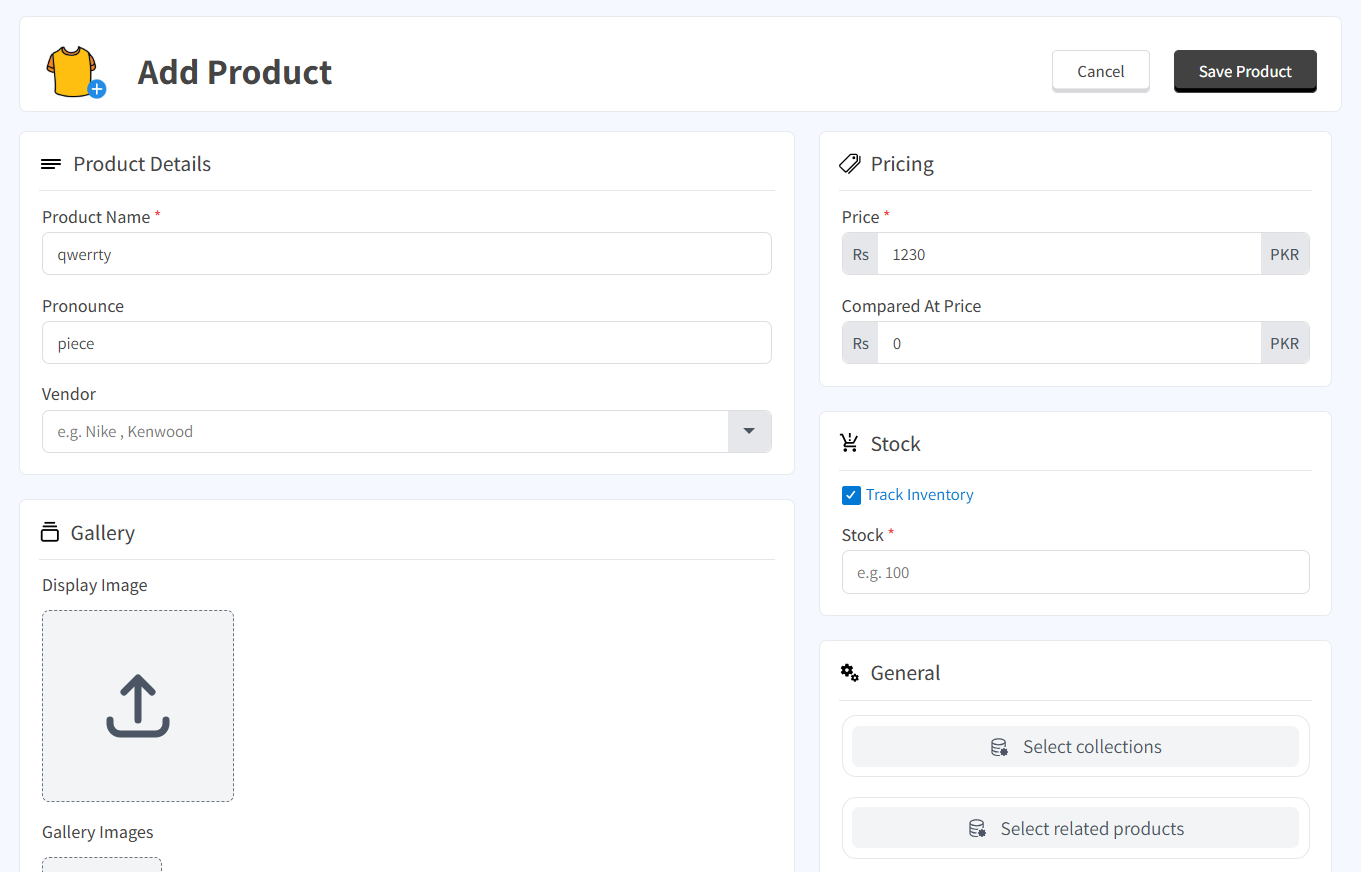The image size is (1361, 872).
Task: Uncheck the Track Inventory checkbox
Action: (851, 495)
